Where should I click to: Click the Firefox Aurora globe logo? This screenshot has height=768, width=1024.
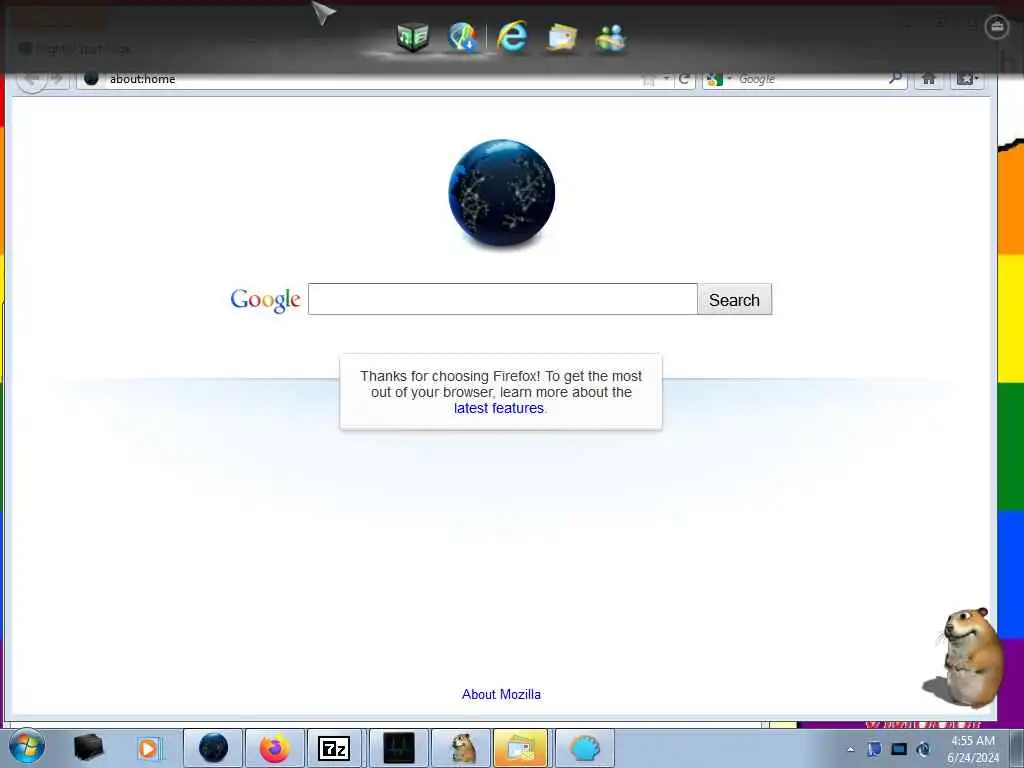click(x=502, y=193)
